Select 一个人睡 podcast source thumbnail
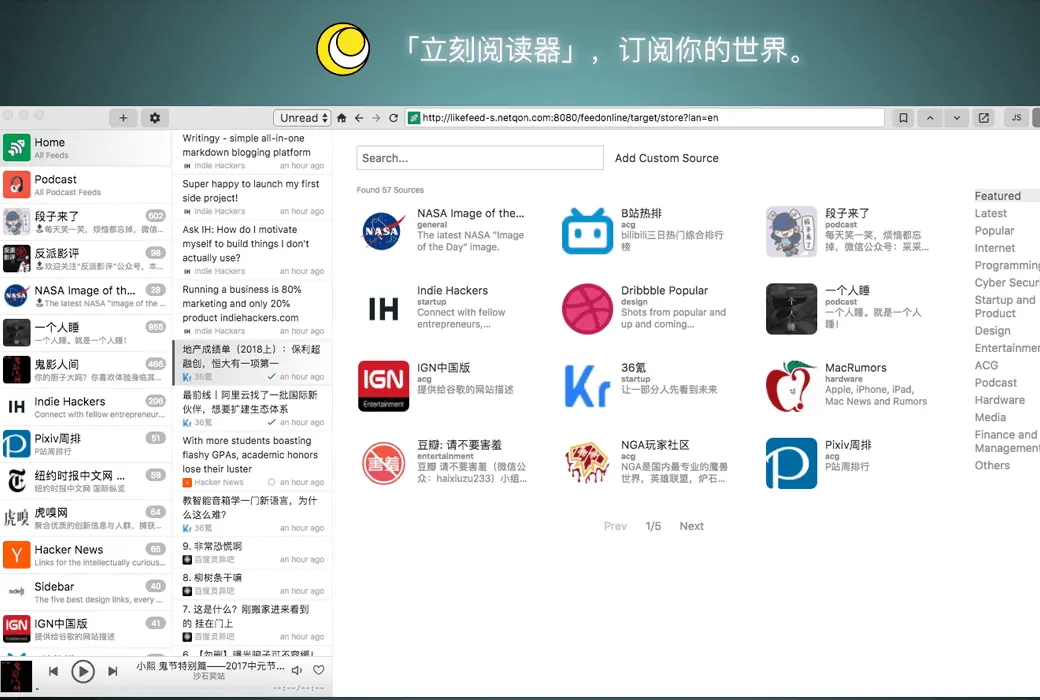The height and width of the screenshot is (700, 1040). coord(791,309)
